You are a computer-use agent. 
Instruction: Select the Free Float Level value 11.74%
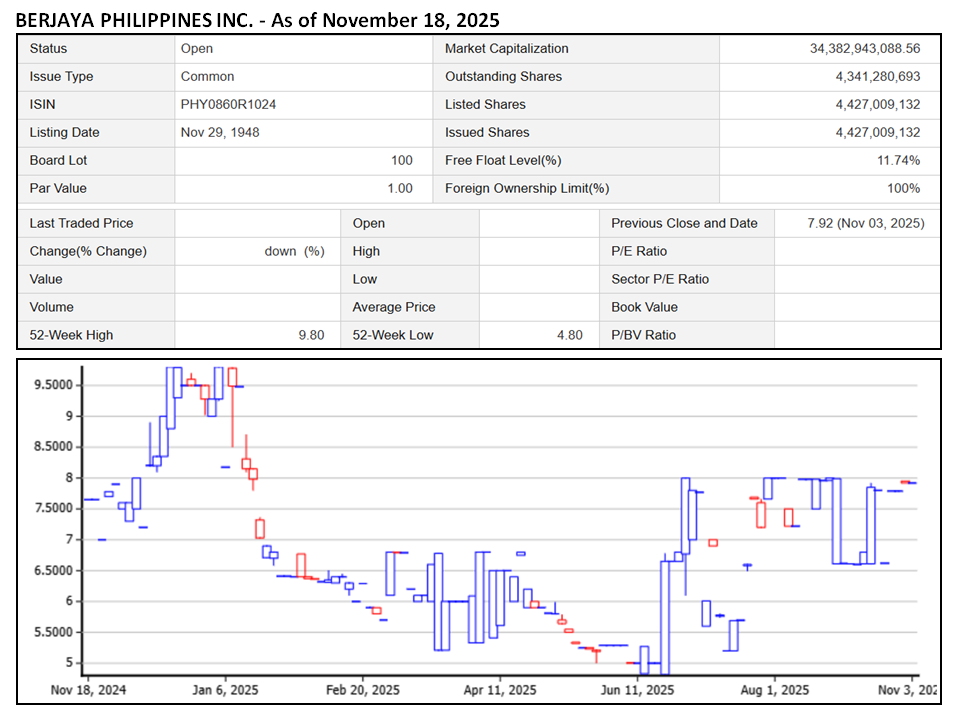(899, 161)
